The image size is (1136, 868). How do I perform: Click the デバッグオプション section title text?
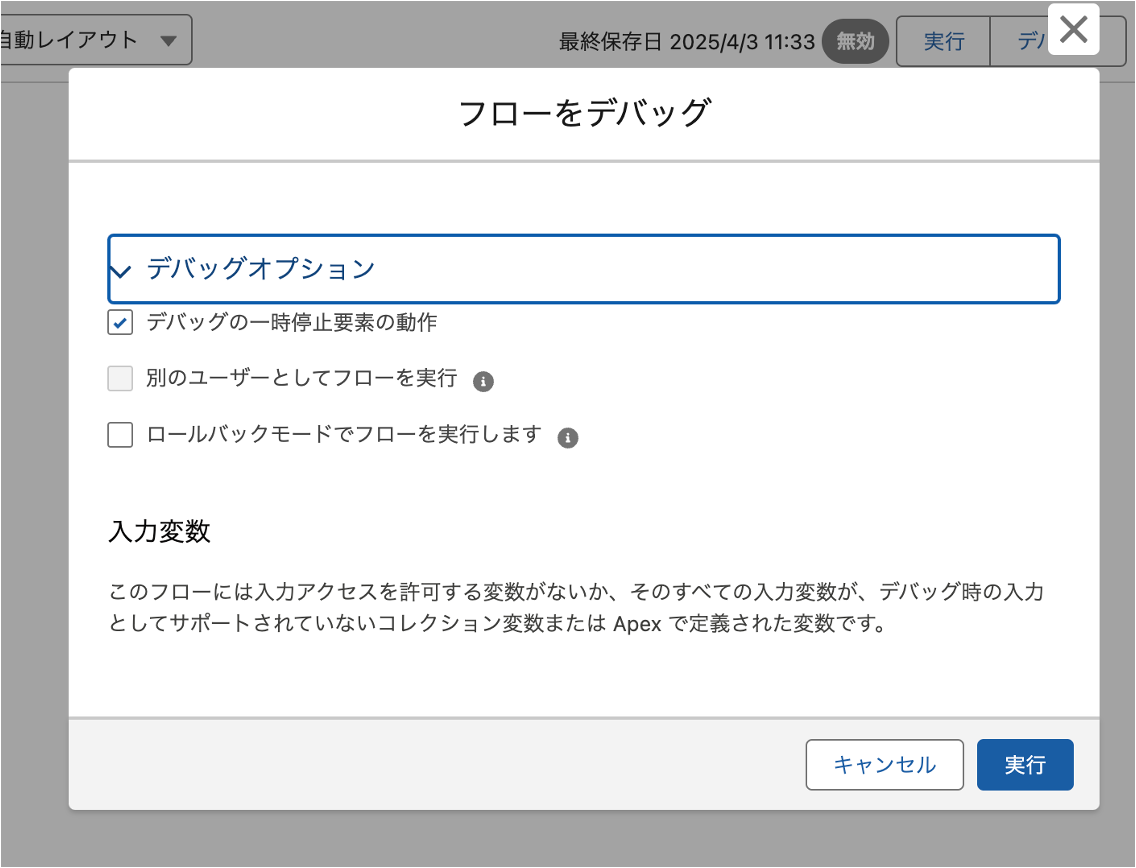(260, 268)
